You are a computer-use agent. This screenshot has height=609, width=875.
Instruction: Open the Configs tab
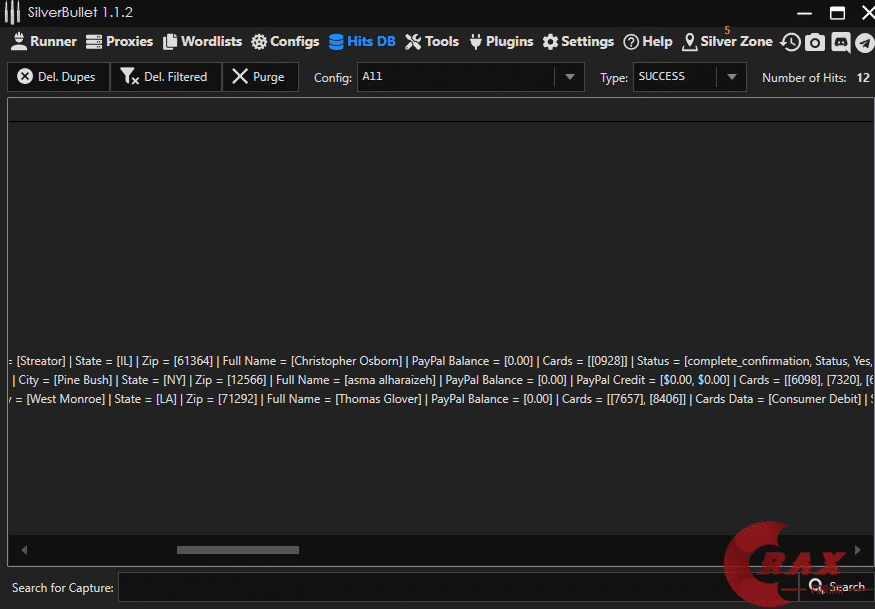[285, 42]
